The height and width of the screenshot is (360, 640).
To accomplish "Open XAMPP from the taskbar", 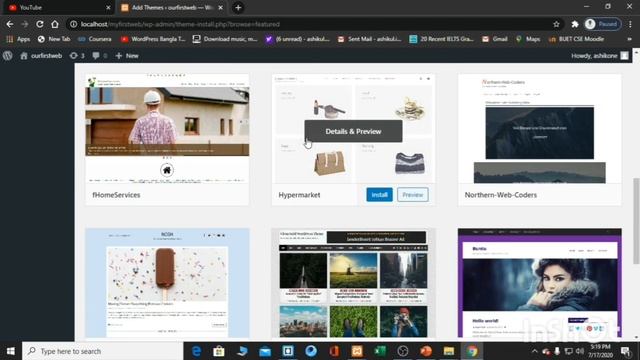I will (x=357, y=351).
